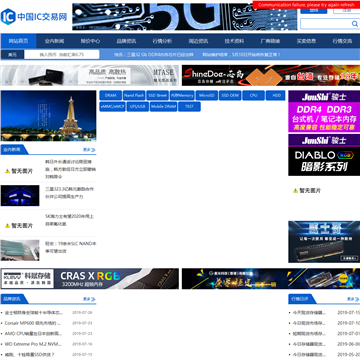Image resolution: width=360 pixels, height=360 pixels.
Task: Select the CPU category tab
Action: [254, 95]
